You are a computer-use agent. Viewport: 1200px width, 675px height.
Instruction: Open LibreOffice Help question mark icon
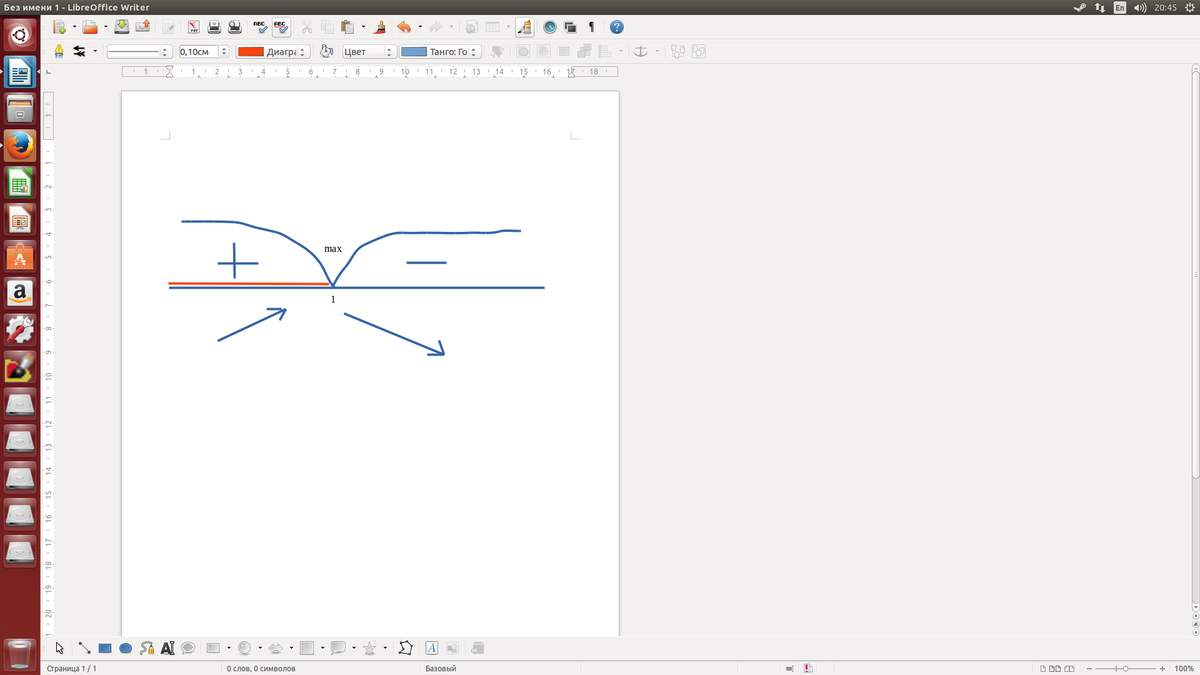tap(617, 27)
